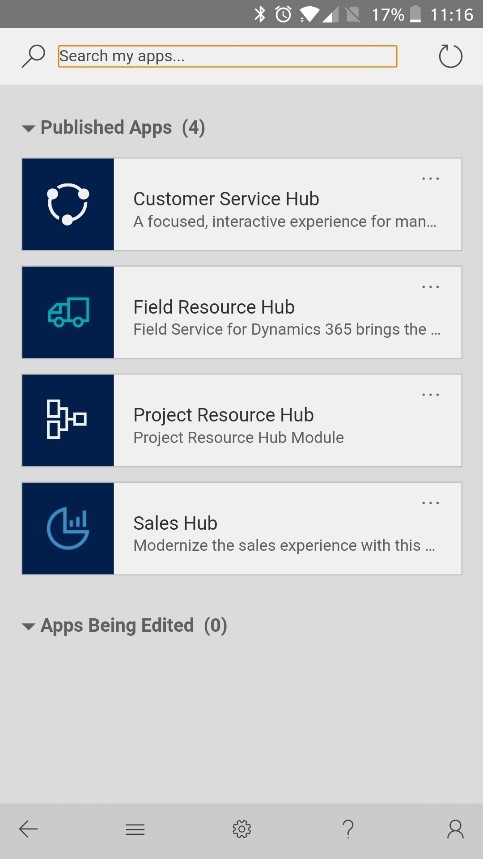
Task: Open more options for Customer Service Hub
Action: (x=430, y=179)
